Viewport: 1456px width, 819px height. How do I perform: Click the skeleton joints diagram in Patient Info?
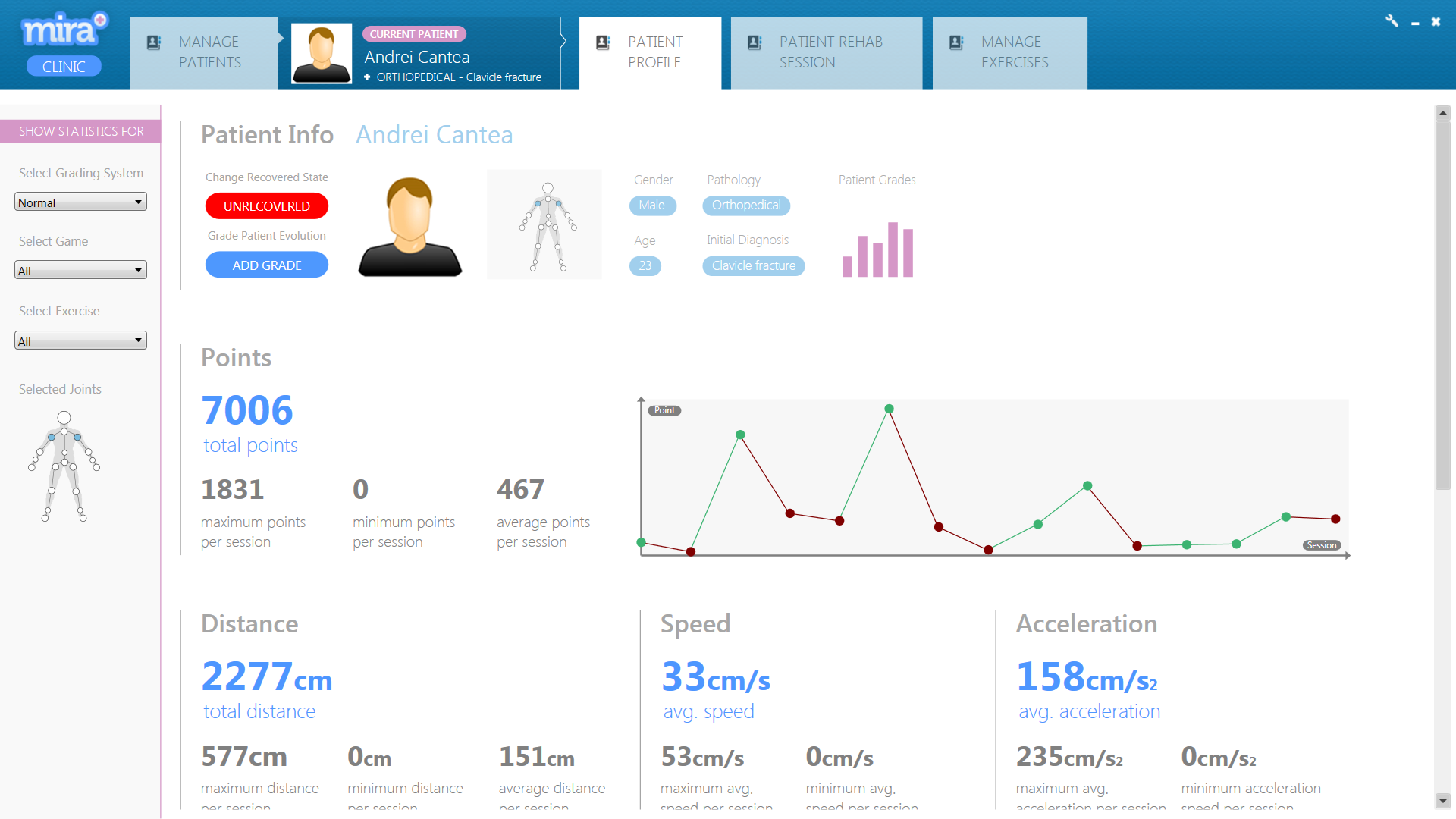[544, 224]
